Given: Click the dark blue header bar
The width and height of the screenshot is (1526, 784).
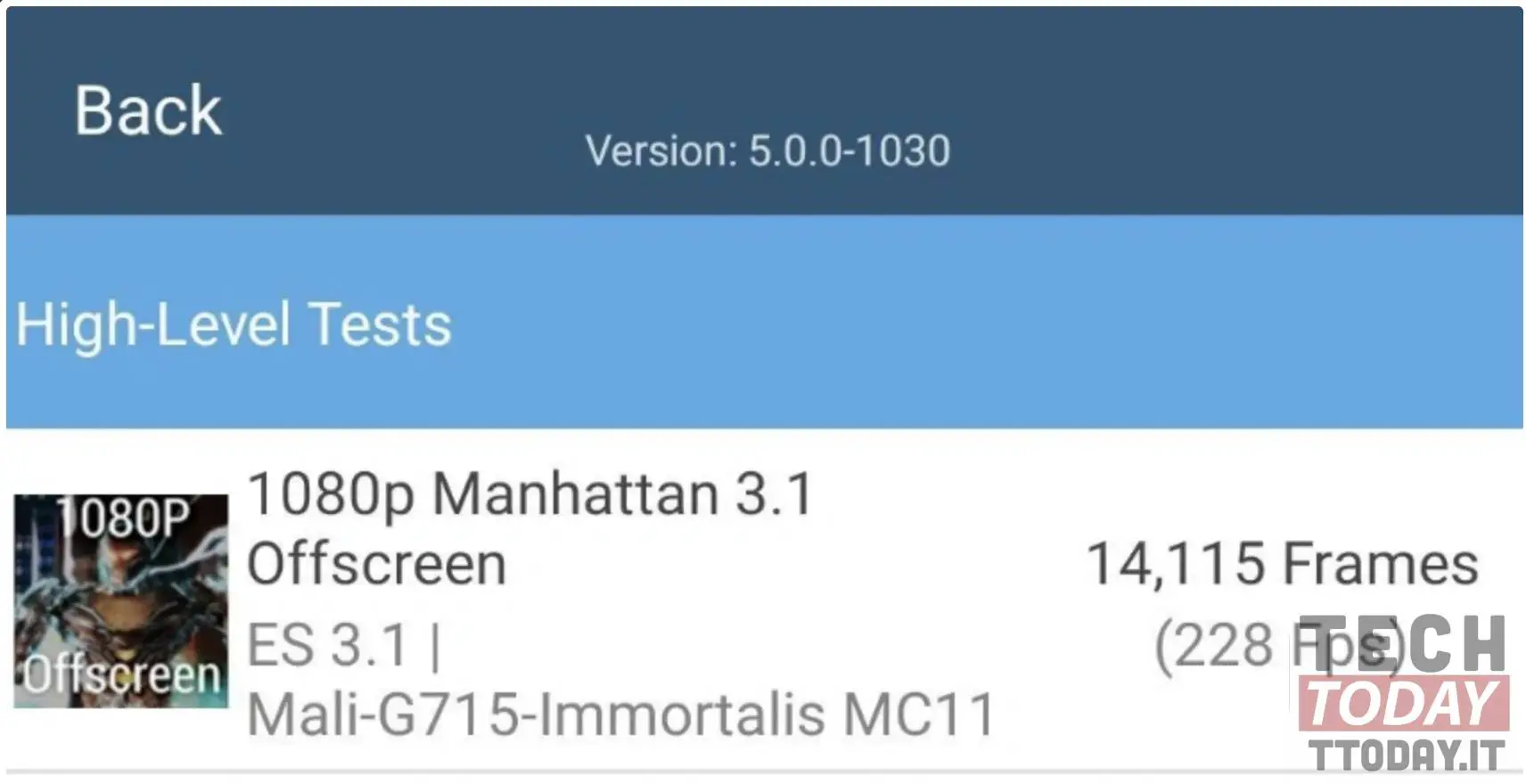Looking at the screenshot, I should pos(765,110).
